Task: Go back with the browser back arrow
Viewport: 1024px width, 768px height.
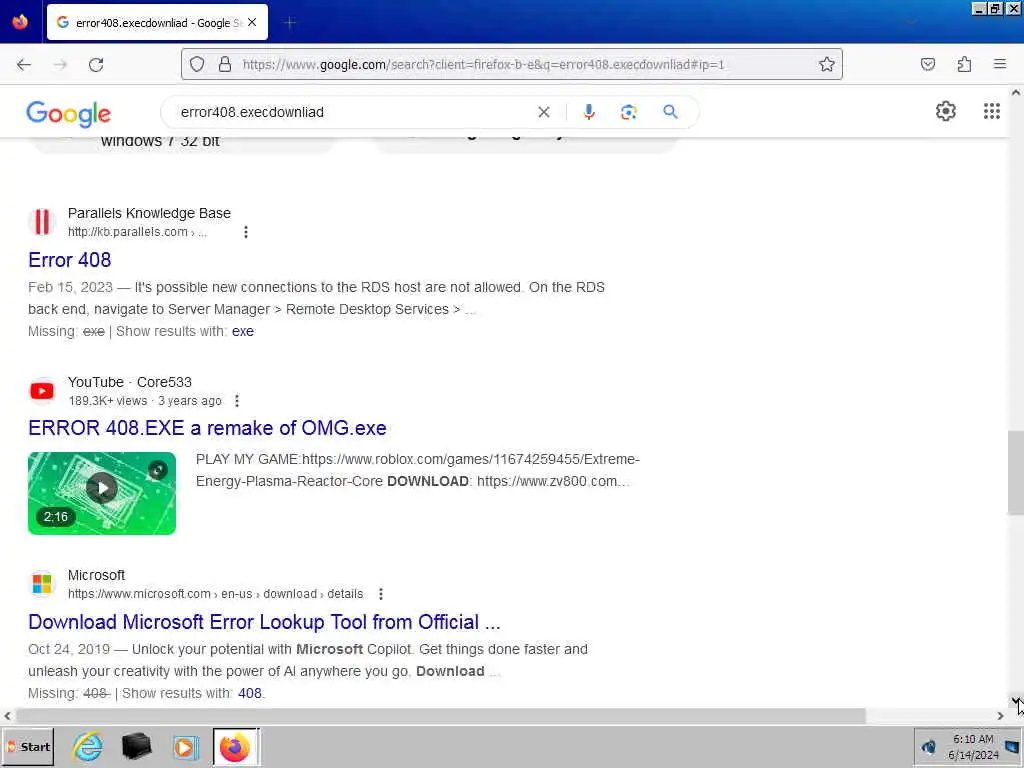Action: pos(24,65)
